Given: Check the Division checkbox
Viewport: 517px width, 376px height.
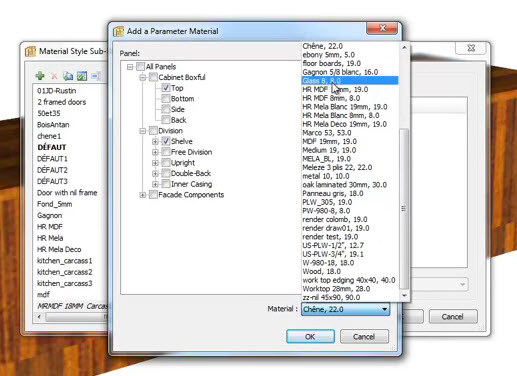Looking at the screenshot, I should (153, 131).
